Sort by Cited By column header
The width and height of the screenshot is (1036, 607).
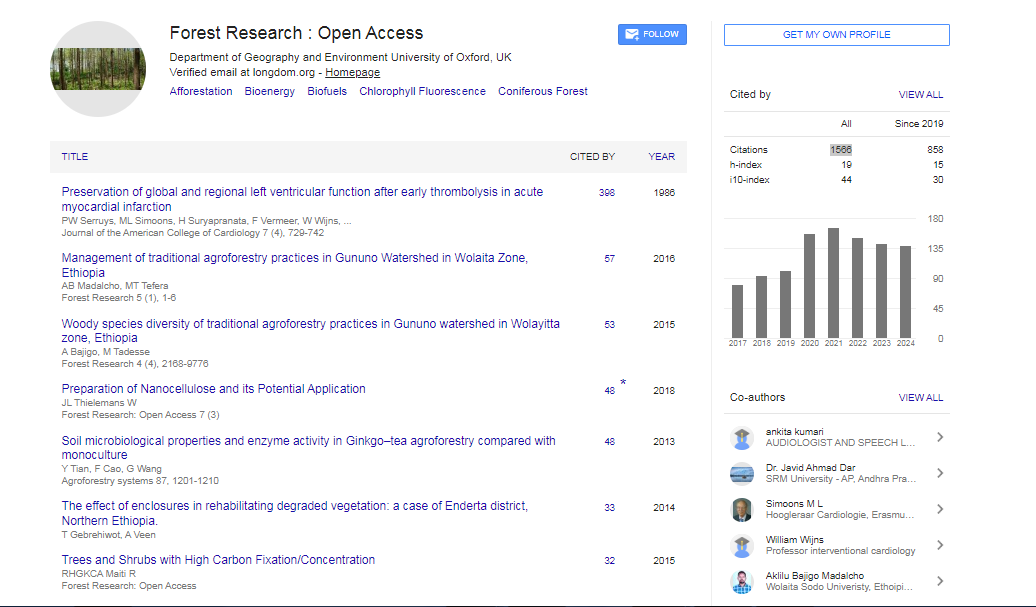tap(592, 157)
